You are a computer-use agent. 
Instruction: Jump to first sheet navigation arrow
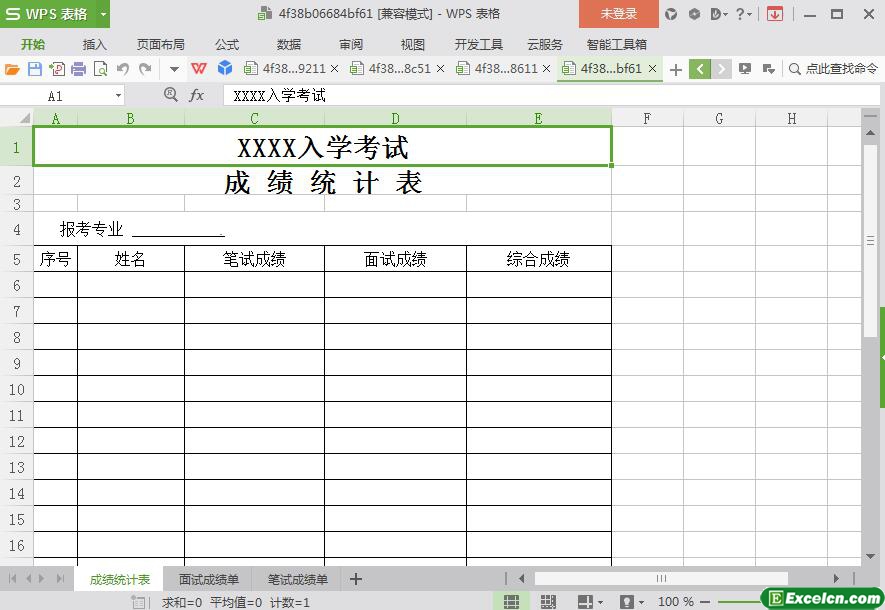click(12, 578)
